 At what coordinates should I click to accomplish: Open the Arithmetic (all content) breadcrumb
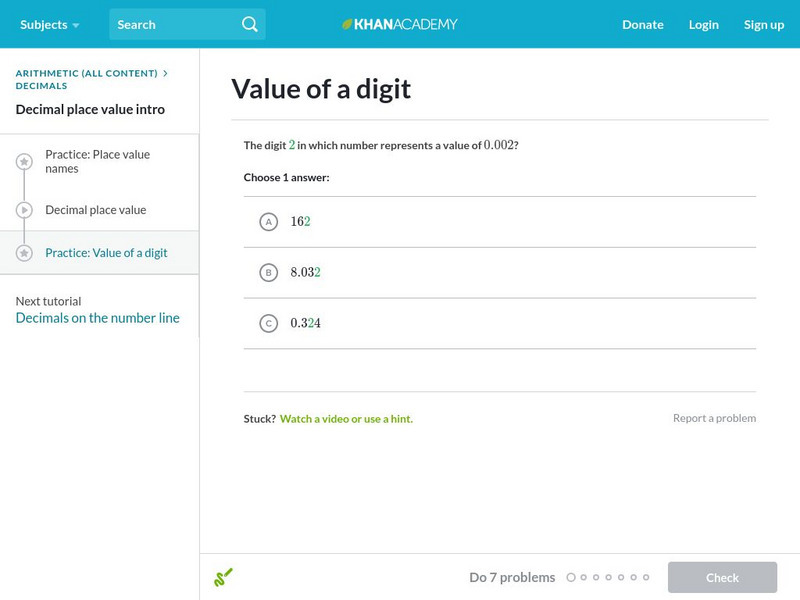(87, 73)
